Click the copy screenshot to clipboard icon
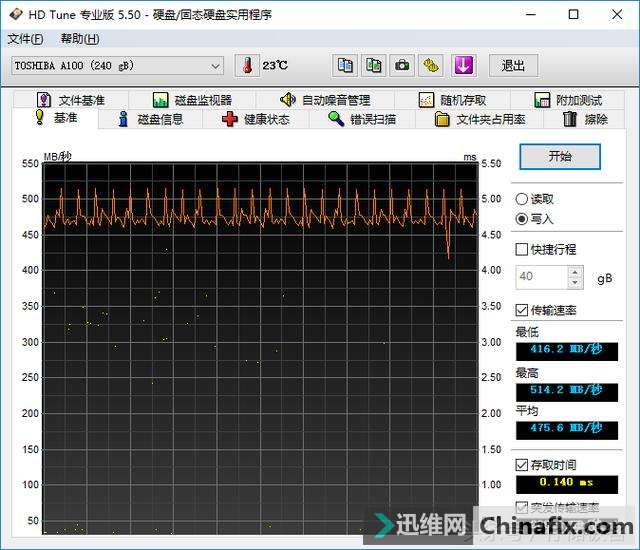 [x=373, y=65]
